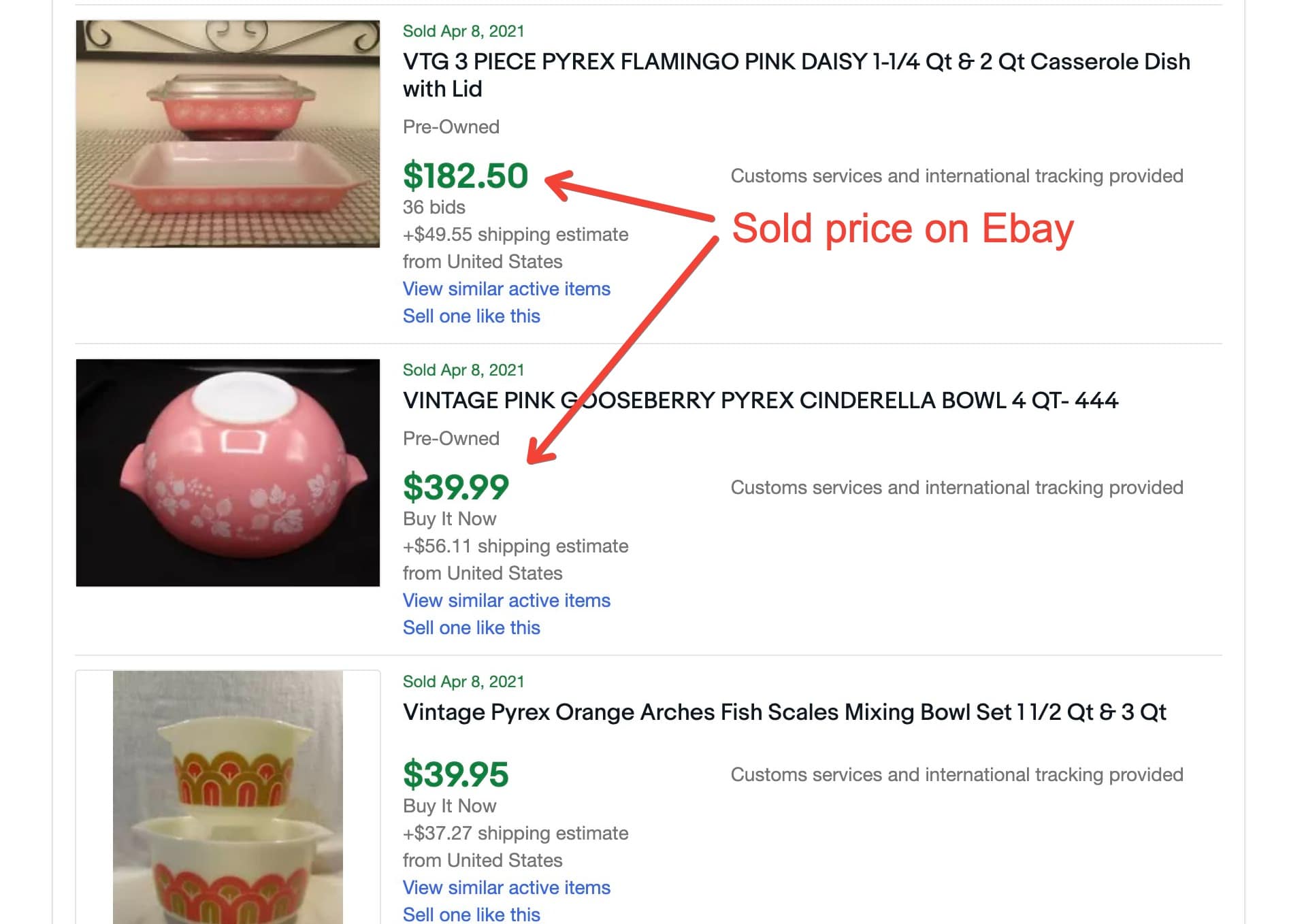Click the Pre-Owned label on the first listing
The width and height of the screenshot is (1304, 924).
(451, 127)
